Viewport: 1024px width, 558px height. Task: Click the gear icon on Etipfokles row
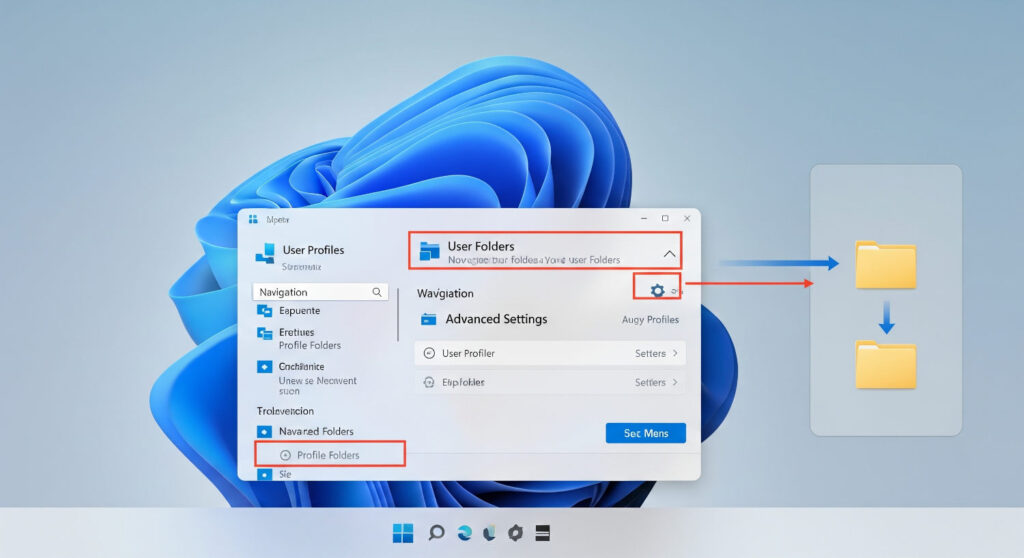429,382
